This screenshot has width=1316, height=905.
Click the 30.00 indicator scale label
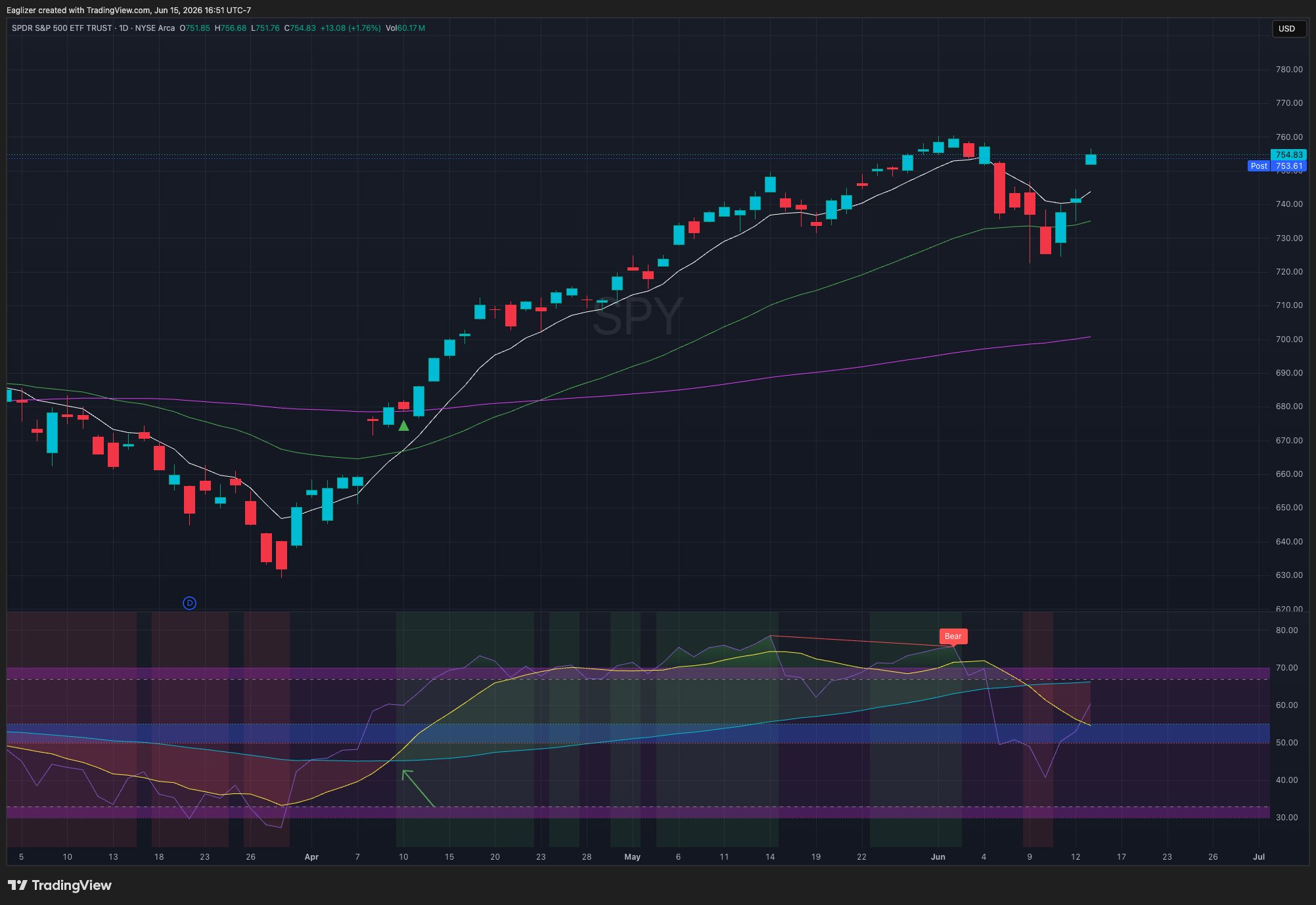1287,817
